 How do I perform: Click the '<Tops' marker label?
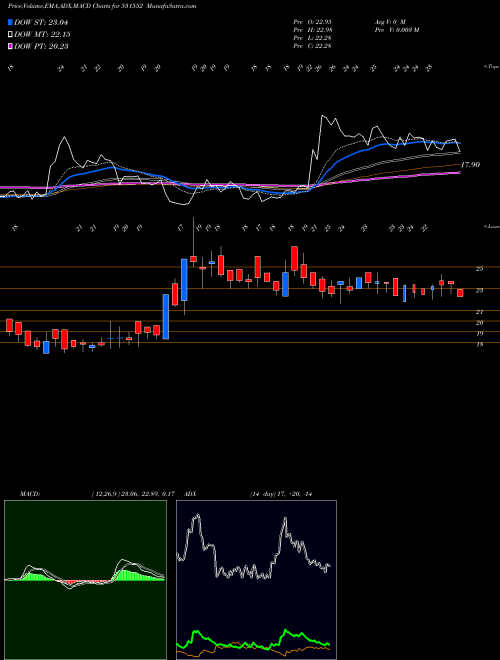coord(491,67)
